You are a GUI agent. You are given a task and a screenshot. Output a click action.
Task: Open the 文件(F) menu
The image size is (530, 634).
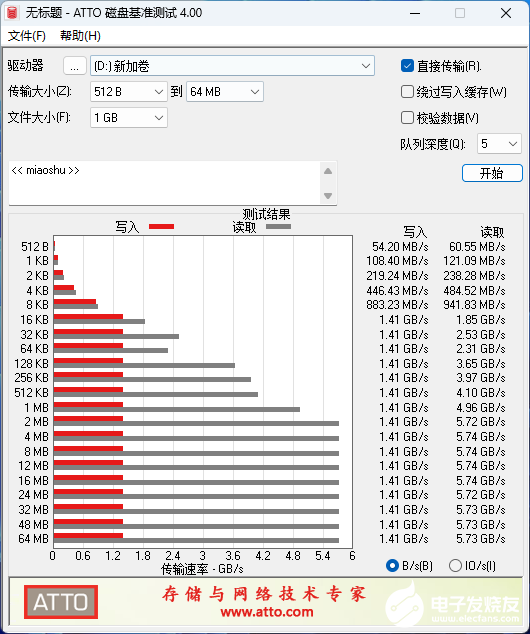[27, 36]
